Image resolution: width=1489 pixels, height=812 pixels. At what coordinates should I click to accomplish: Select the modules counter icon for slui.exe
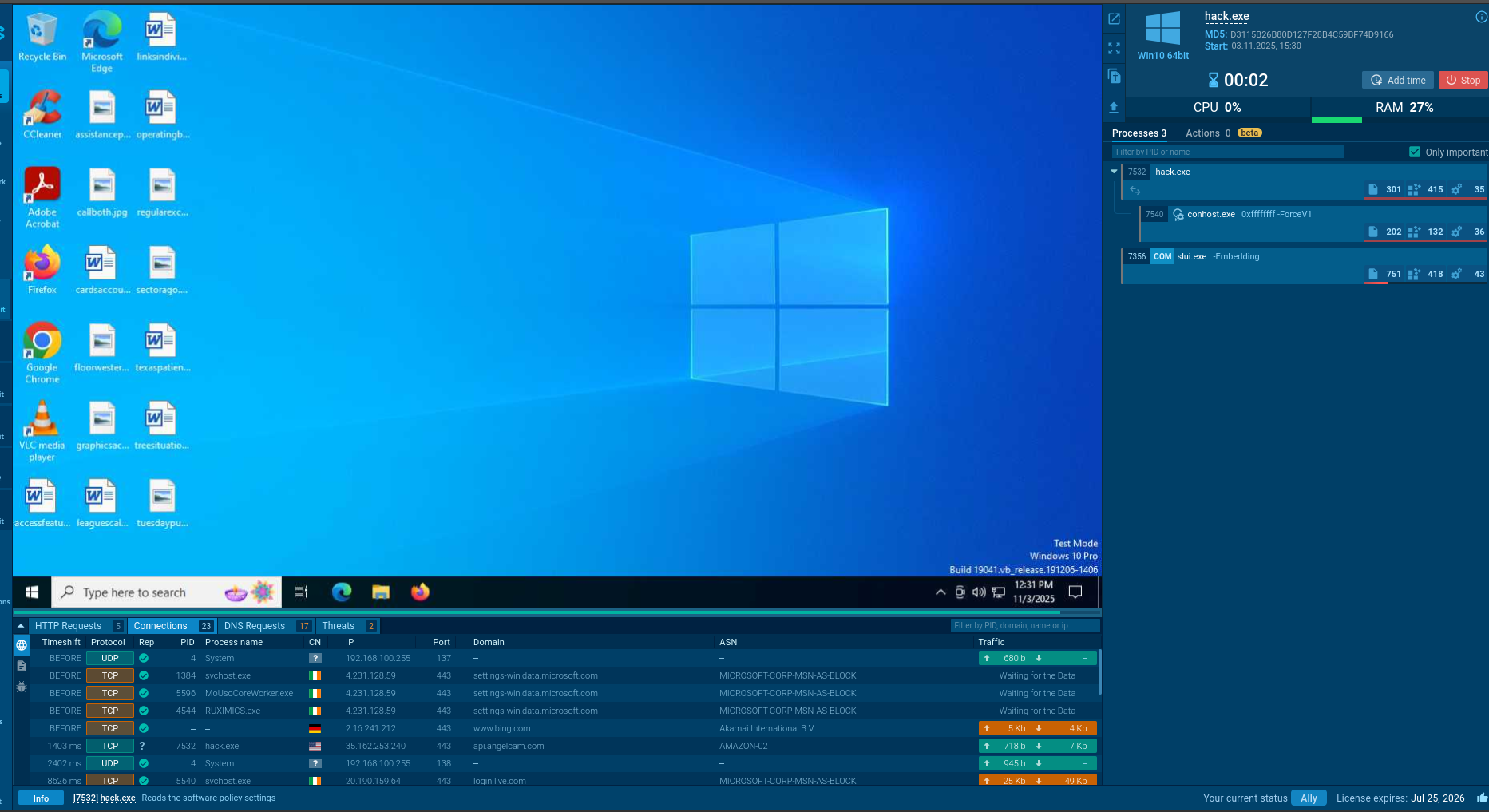pyautogui.click(x=1414, y=274)
